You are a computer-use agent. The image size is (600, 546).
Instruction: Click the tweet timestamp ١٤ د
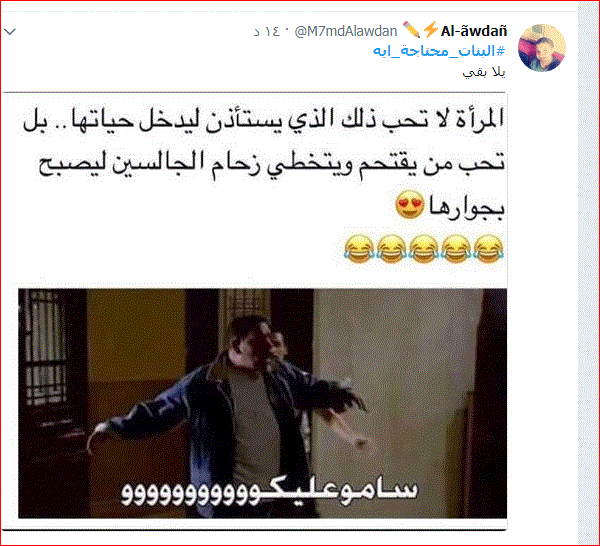[267, 31]
